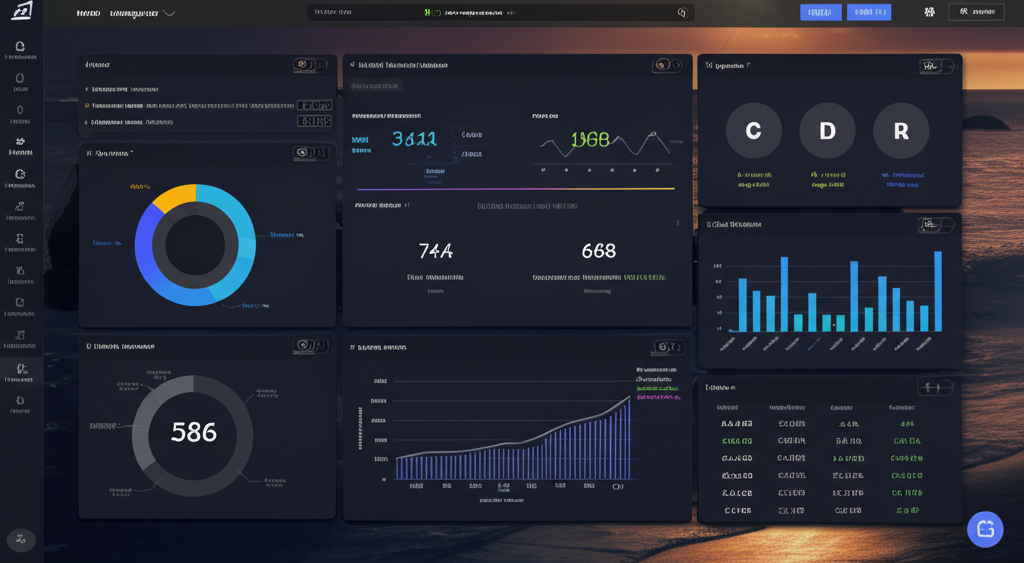Click the grid icon beside the blue header buttons
The height and width of the screenshot is (563, 1024).
tap(930, 12)
